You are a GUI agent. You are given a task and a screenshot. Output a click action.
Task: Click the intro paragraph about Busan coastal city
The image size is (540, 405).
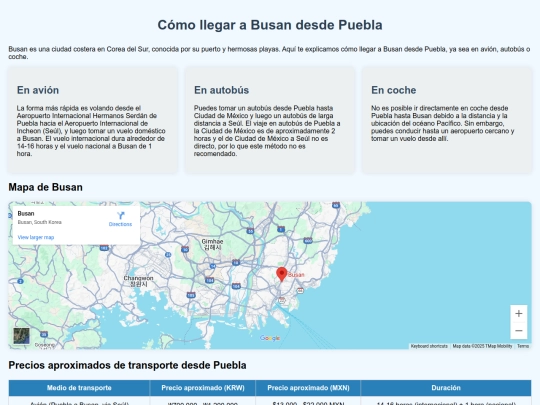[270, 53]
